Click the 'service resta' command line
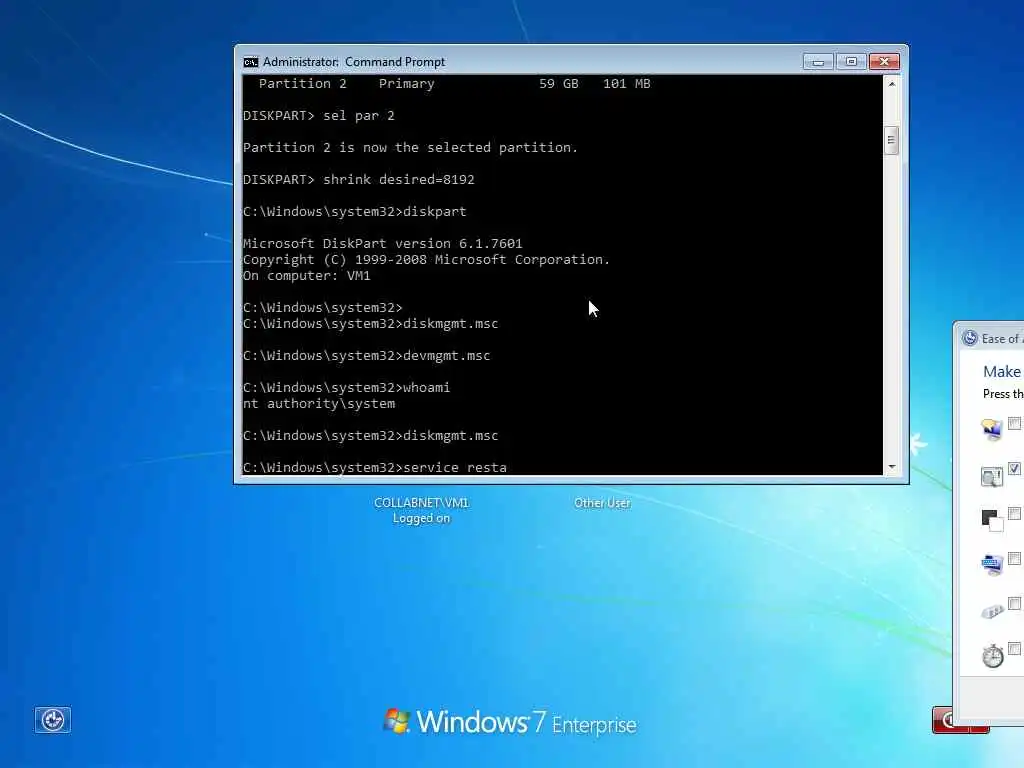 tap(375, 468)
